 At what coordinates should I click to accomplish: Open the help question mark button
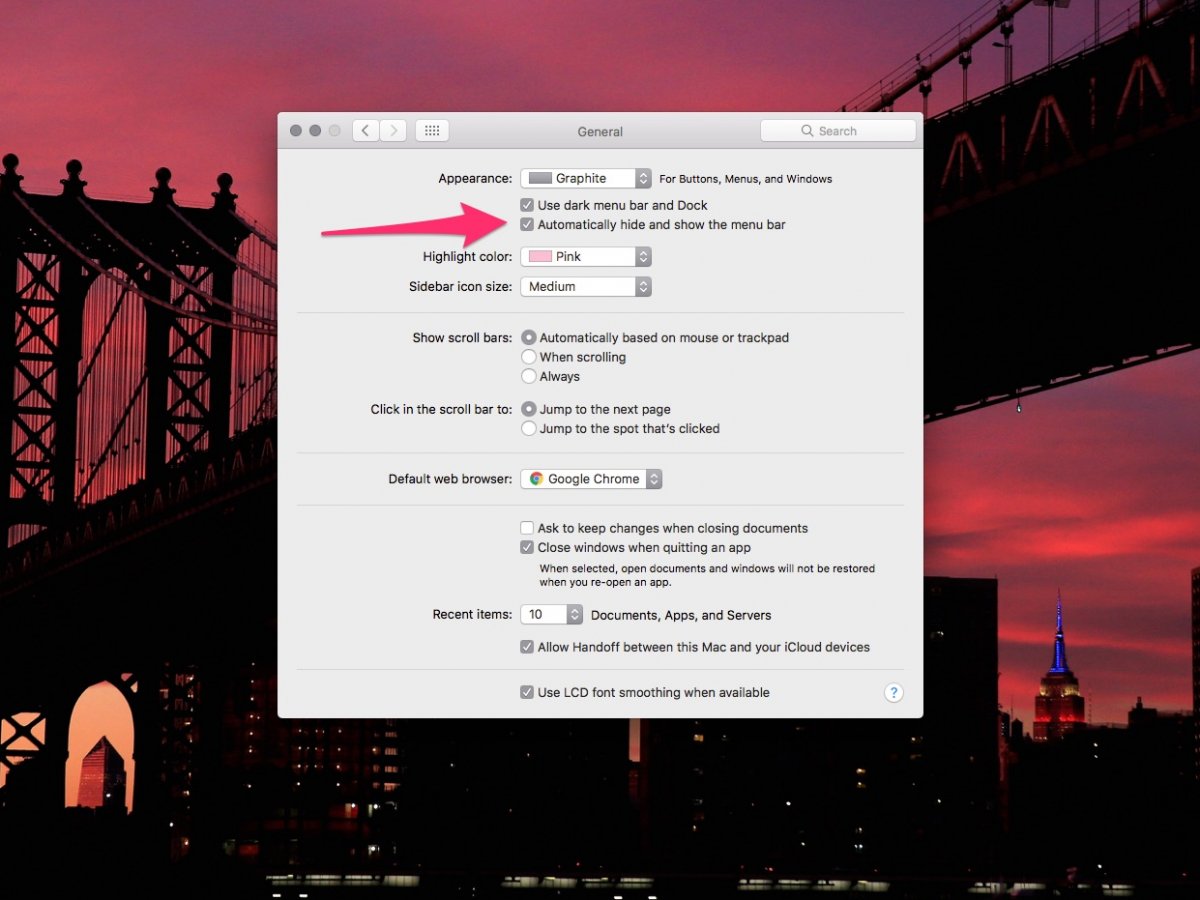click(894, 693)
